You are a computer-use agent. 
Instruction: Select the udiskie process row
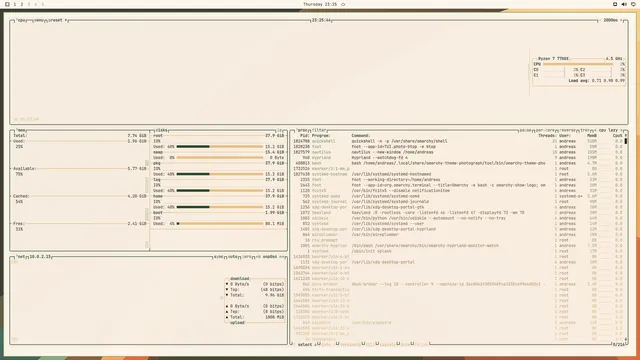(458, 218)
